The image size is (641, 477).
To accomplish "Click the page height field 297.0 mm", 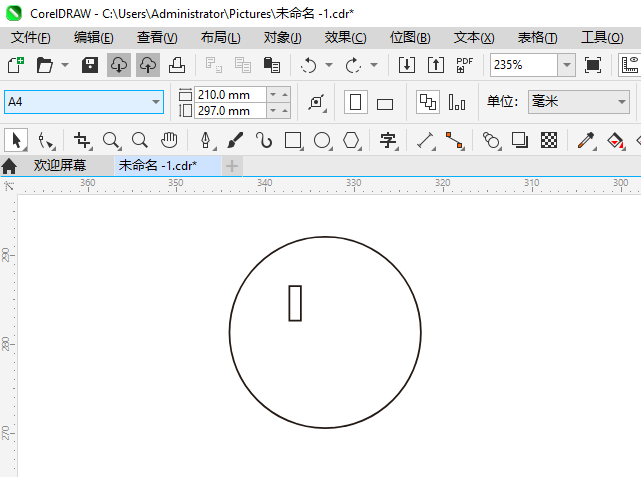I will 230,111.
